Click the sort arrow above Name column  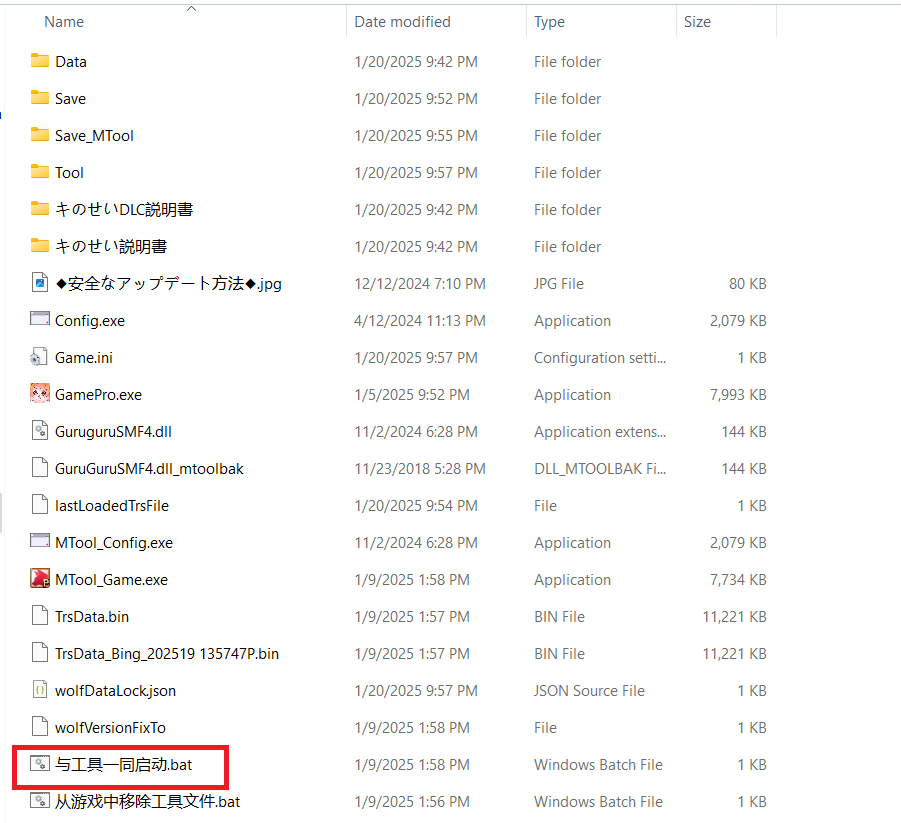click(x=191, y=8)
